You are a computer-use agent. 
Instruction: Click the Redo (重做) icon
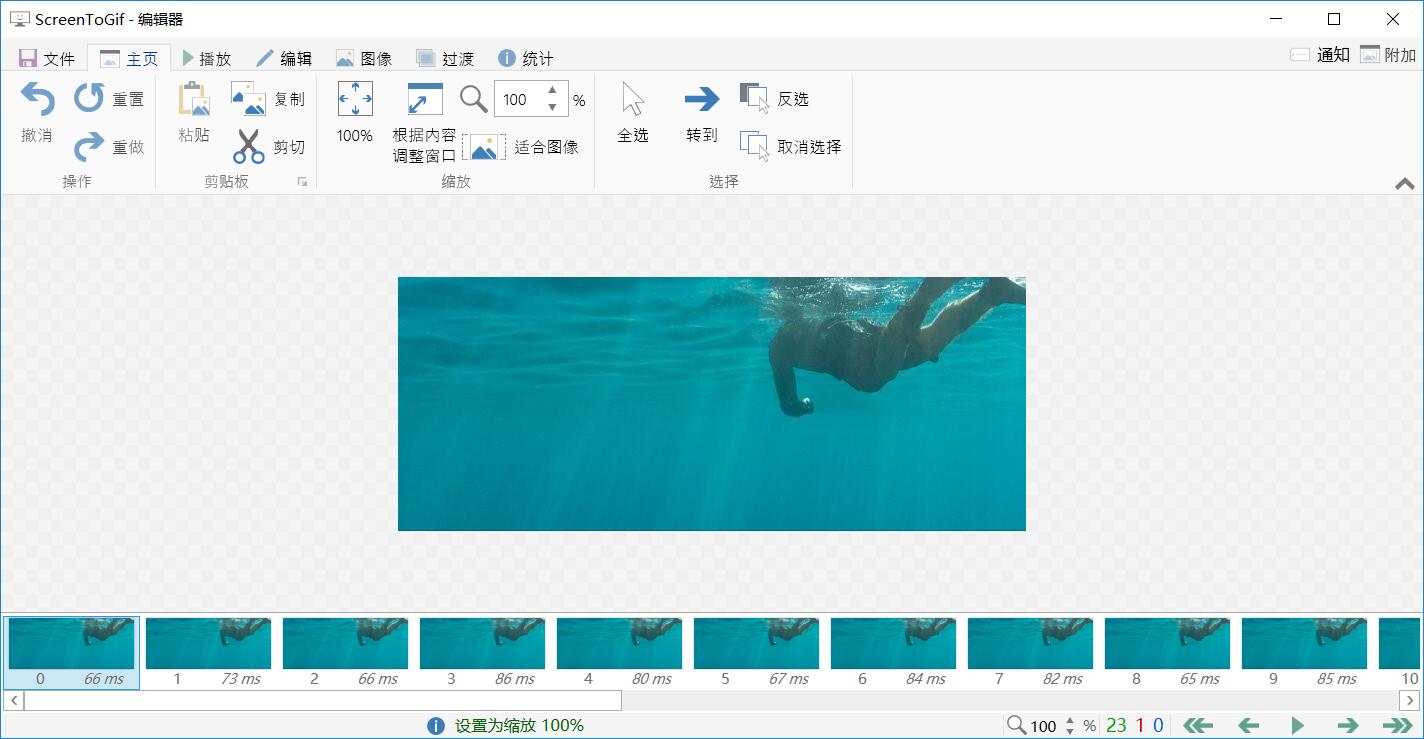[x=89, y=147]
